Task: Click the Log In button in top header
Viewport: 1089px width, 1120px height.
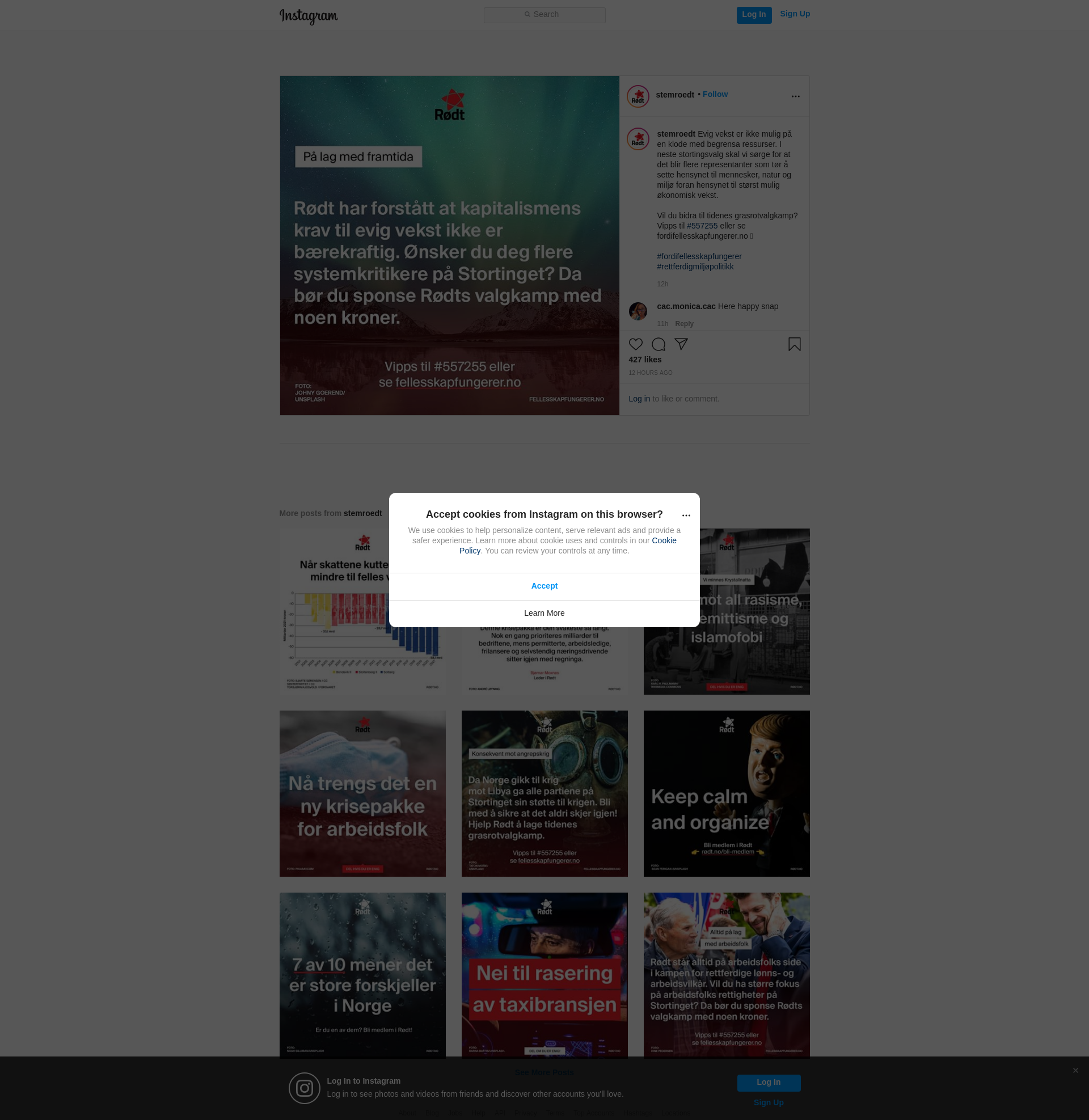Action: coord(754,15)
